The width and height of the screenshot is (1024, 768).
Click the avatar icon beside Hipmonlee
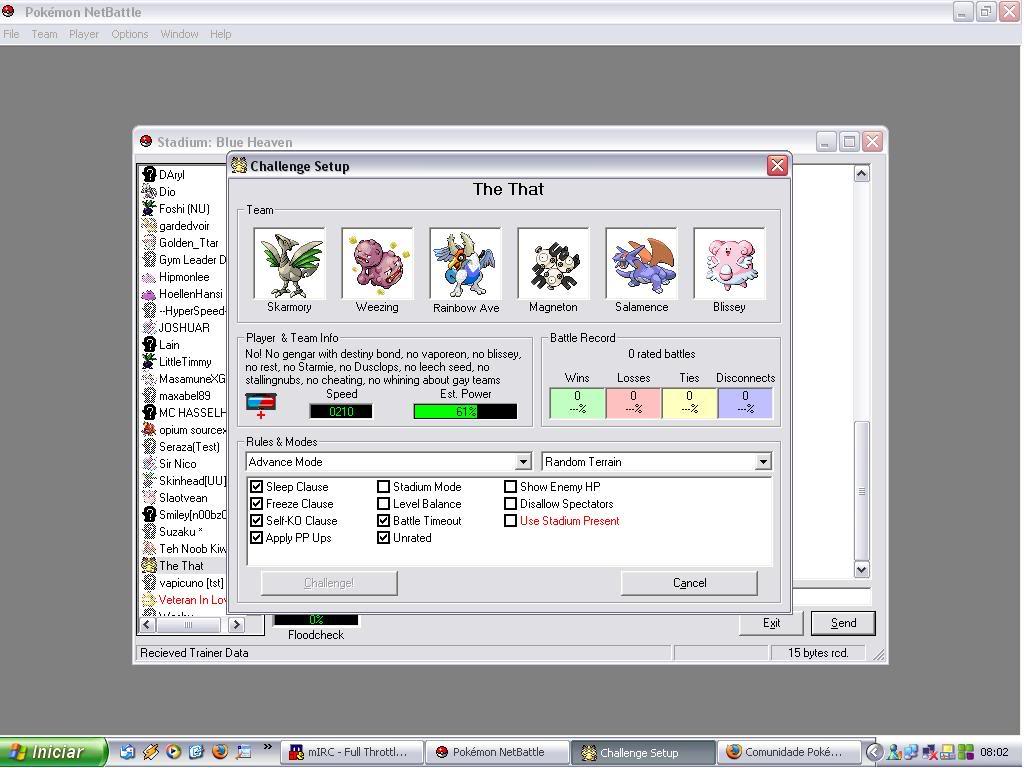pyautogui.click(x=149, y=277)
